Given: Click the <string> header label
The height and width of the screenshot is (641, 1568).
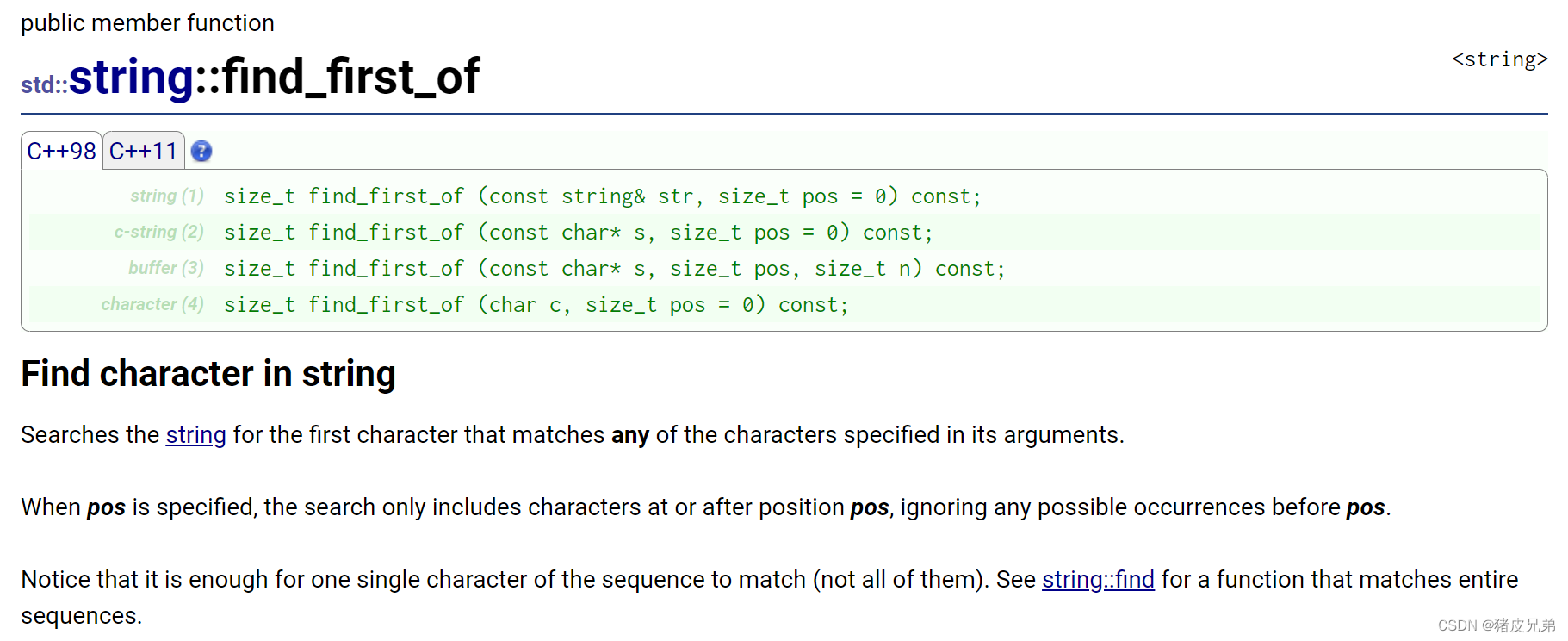Looking at the screenshot, I should tap(1500, 59).
